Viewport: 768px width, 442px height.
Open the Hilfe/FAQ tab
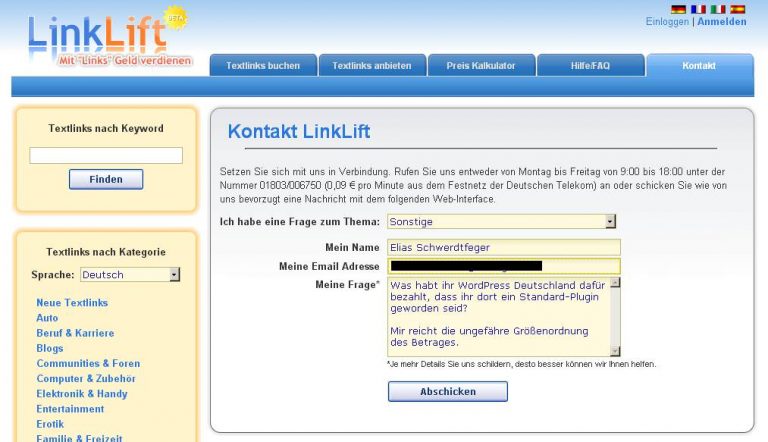[x=590, y=66]
